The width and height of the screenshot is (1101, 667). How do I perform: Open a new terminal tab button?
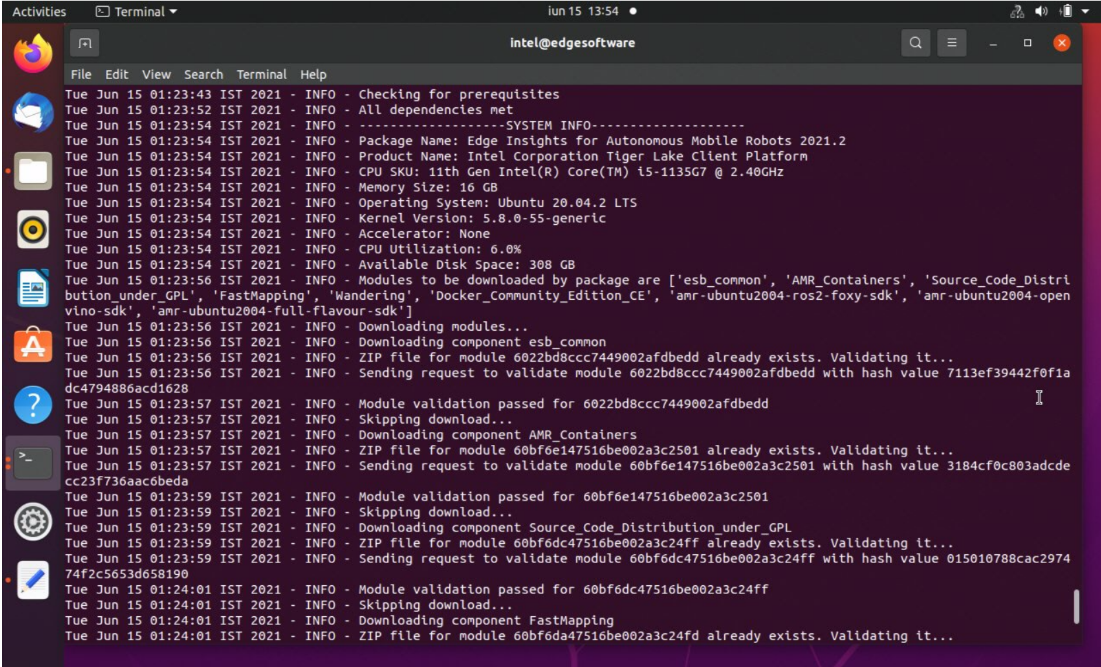tap(84, 44)
